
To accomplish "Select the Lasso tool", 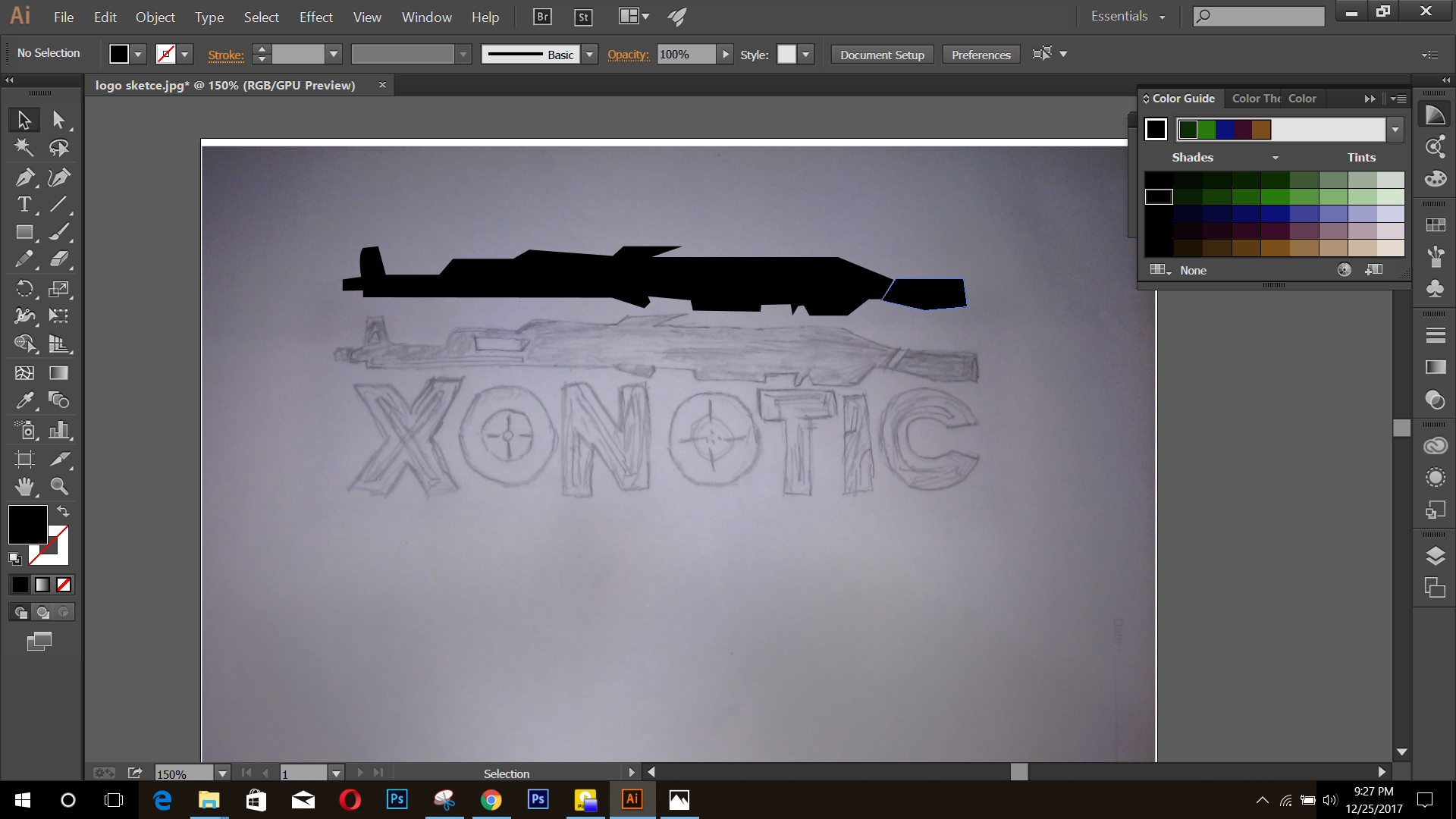I will click(58, 148).
